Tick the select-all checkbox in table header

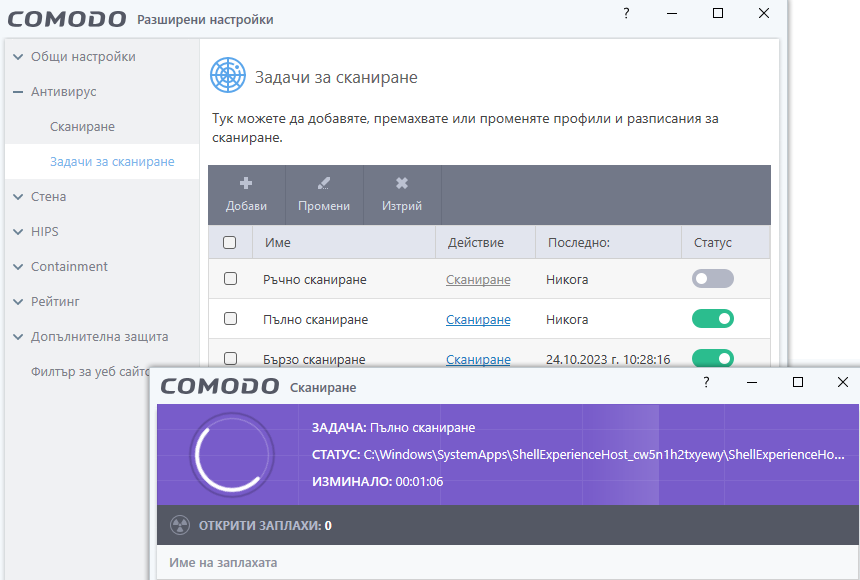pos(230,243)
